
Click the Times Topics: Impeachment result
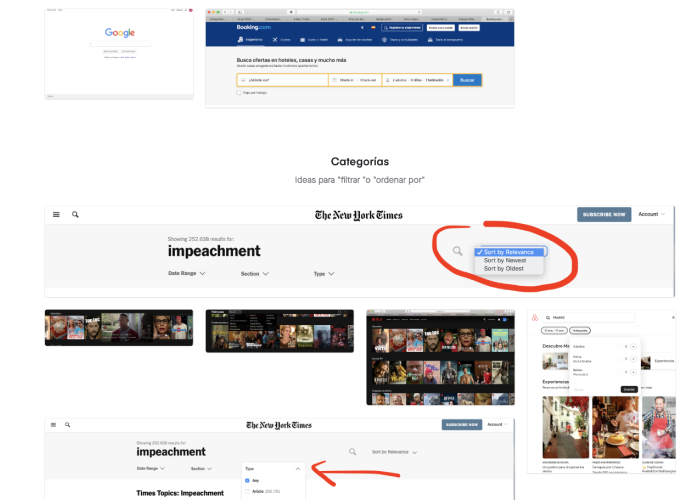point(180,493)
